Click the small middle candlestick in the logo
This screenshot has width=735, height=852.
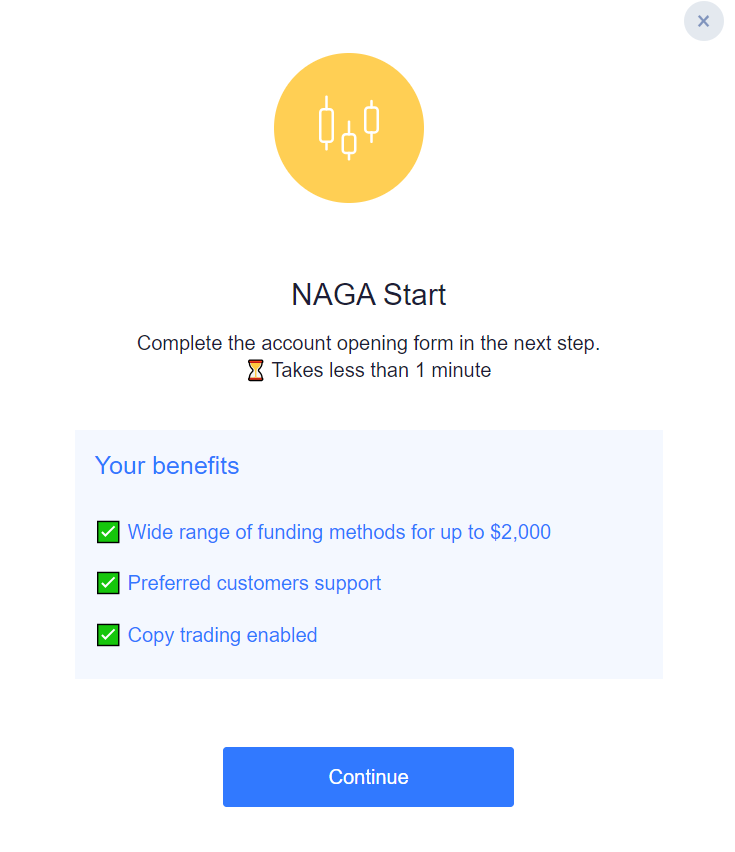coord(349,142)
